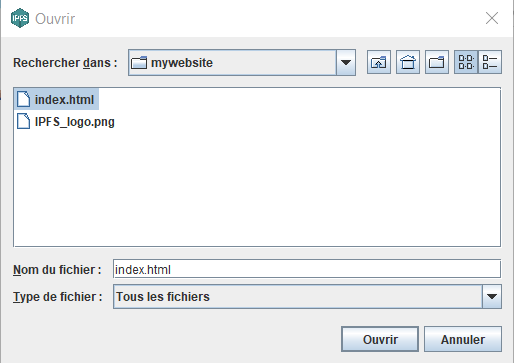The width and height of the screenshot is (514, 363).
Task: Go up one folder level
Action: [x=379, y=62]
